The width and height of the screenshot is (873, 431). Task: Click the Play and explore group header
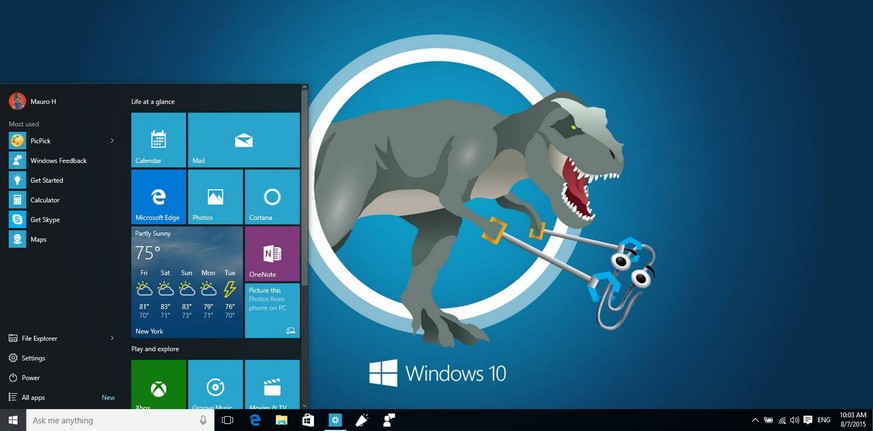coord(155,349)
